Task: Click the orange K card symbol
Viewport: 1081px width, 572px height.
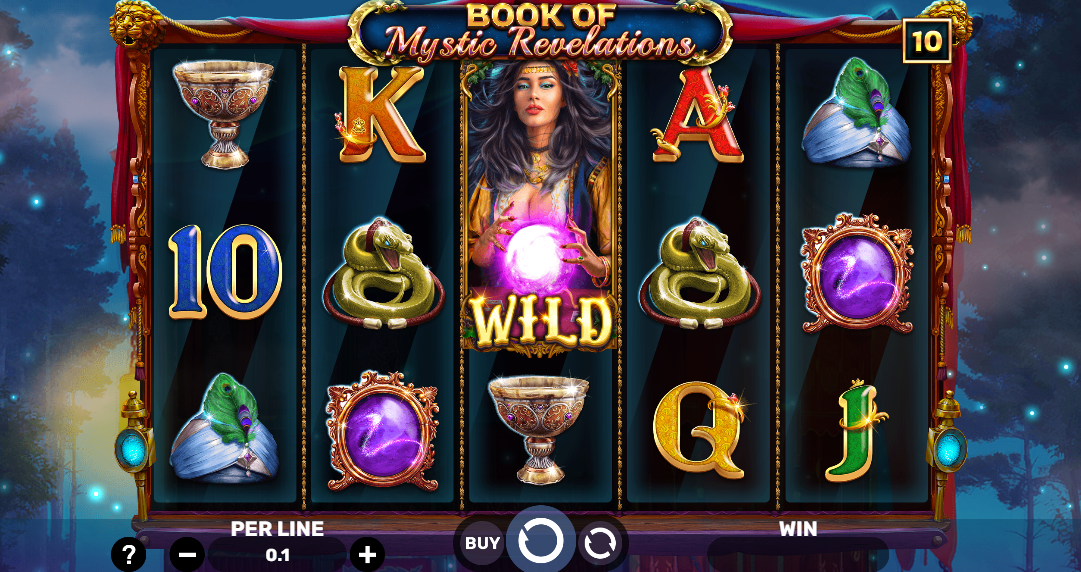Action: click(x=381, y=114)
